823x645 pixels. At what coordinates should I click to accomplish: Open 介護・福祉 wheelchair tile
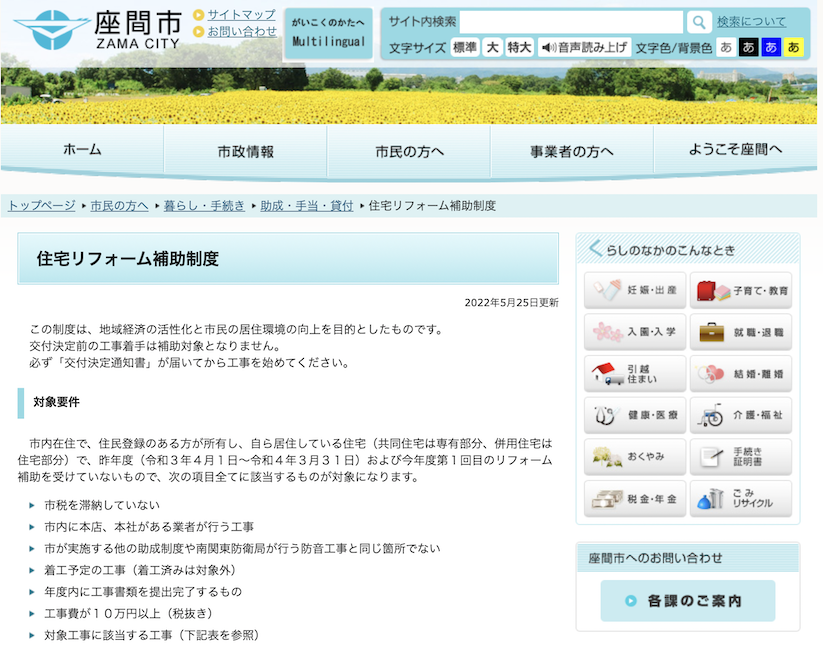pos(741,415)
